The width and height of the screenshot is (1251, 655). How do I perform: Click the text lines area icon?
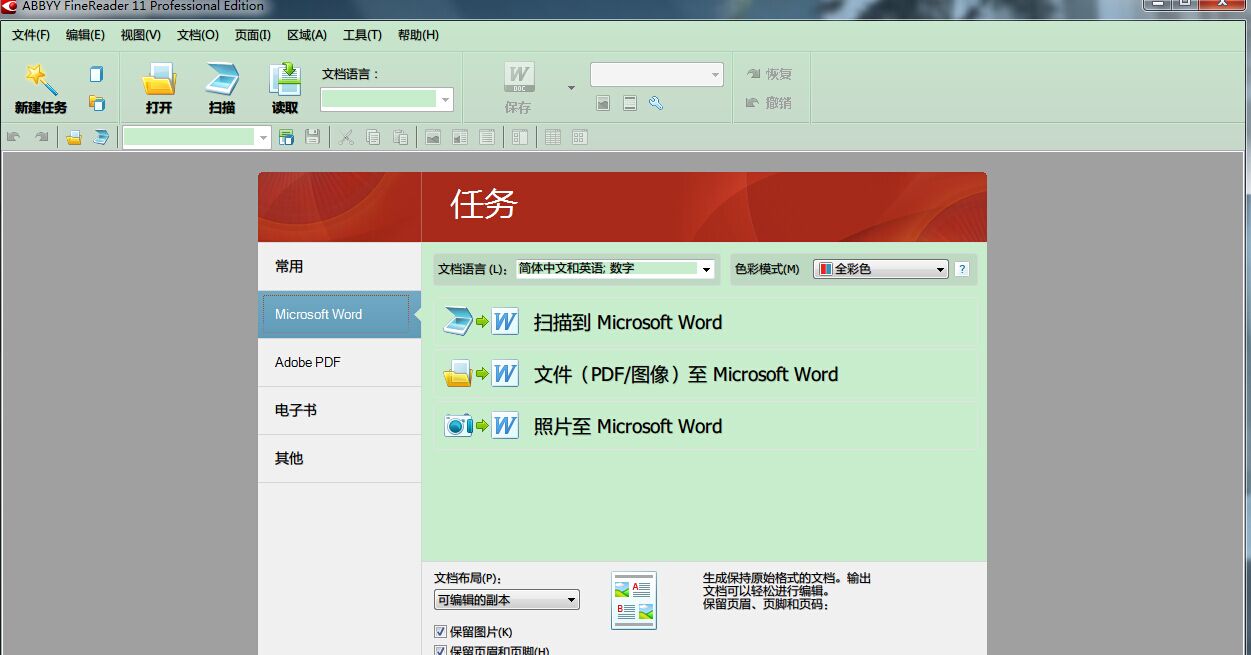pos(487,137)
